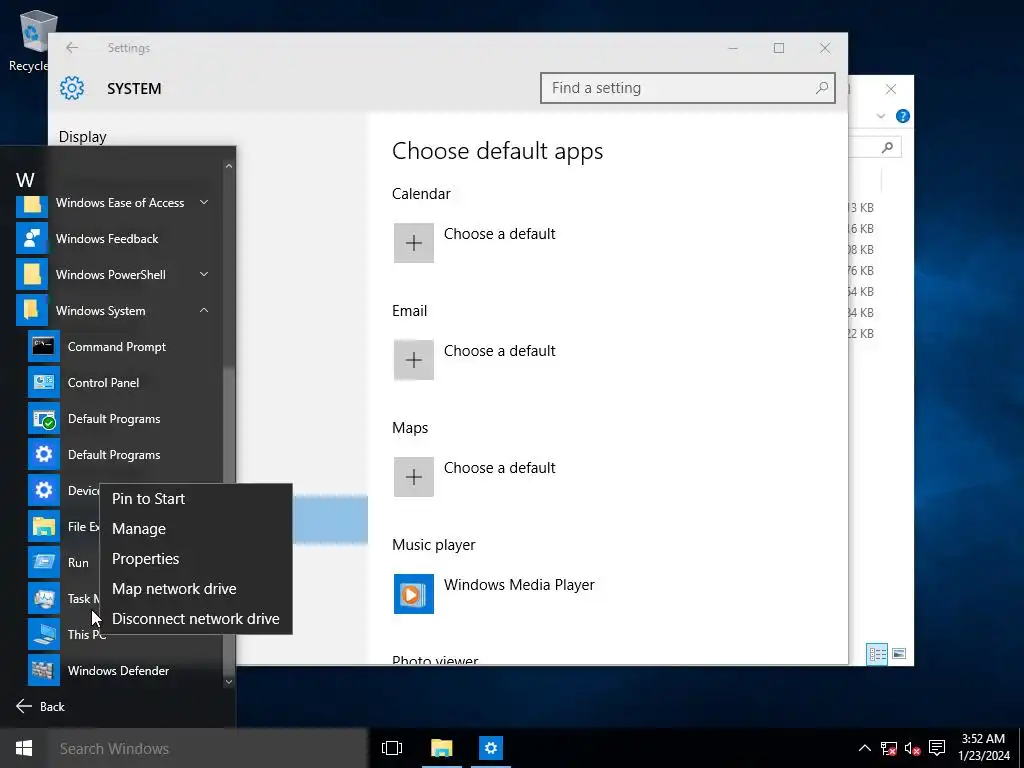Choose a default for Email
The height and width of the screenshot is (768, 1024).
click(500, 351)
